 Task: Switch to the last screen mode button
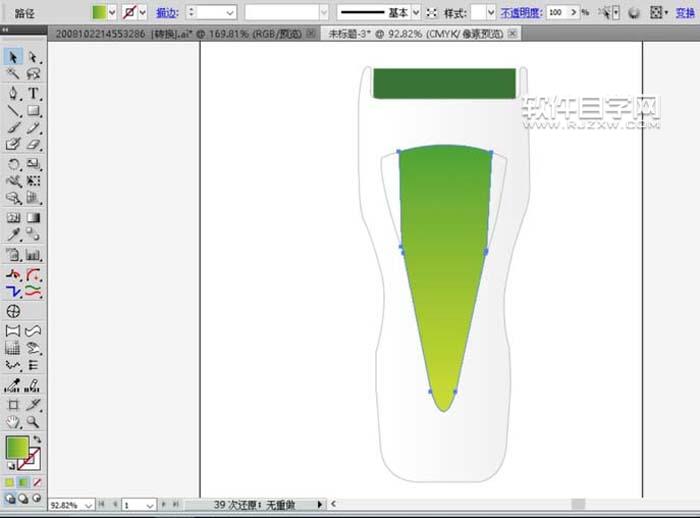(37, 498)
